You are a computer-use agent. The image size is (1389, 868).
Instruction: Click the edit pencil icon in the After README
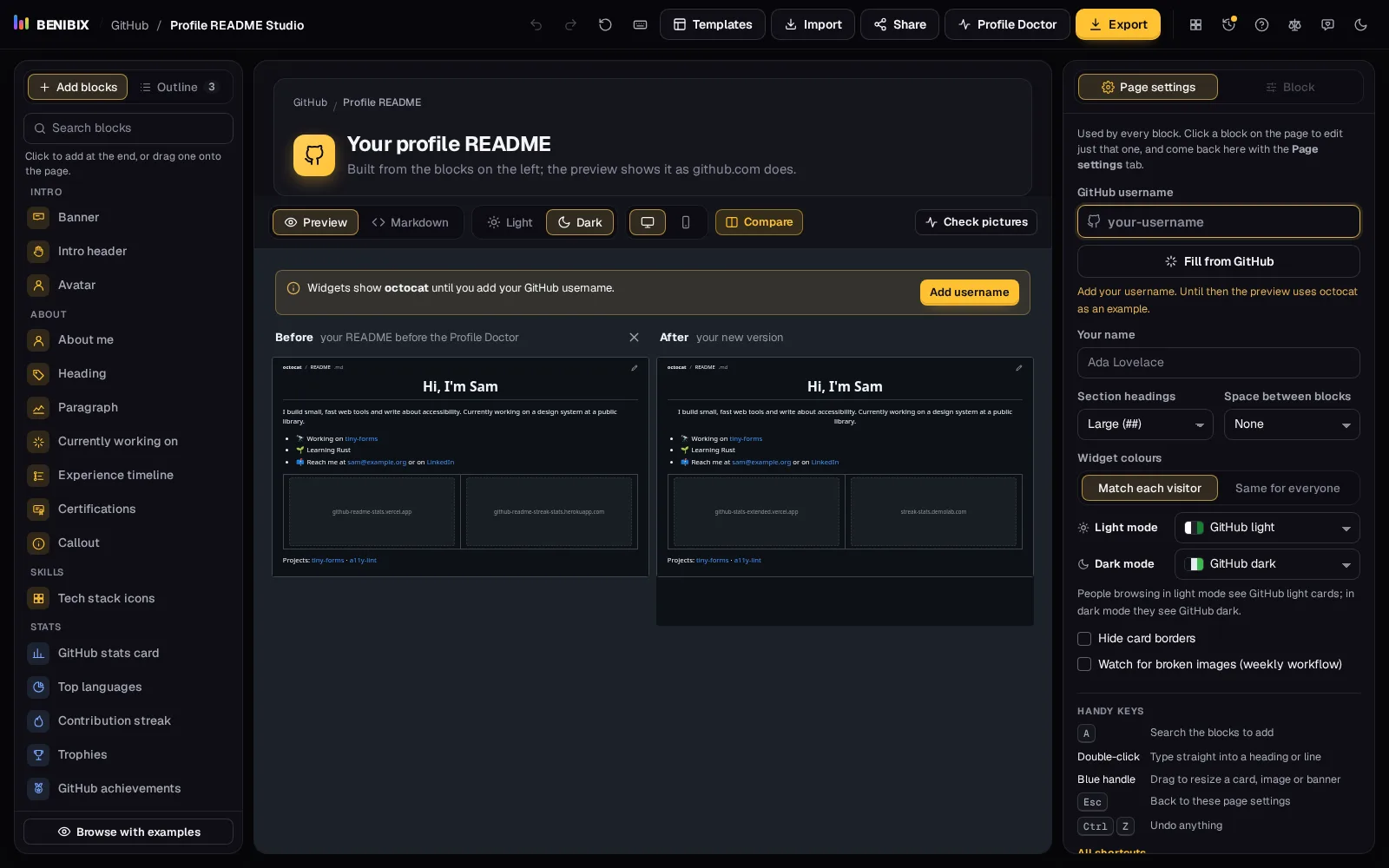pos(1019,368)
